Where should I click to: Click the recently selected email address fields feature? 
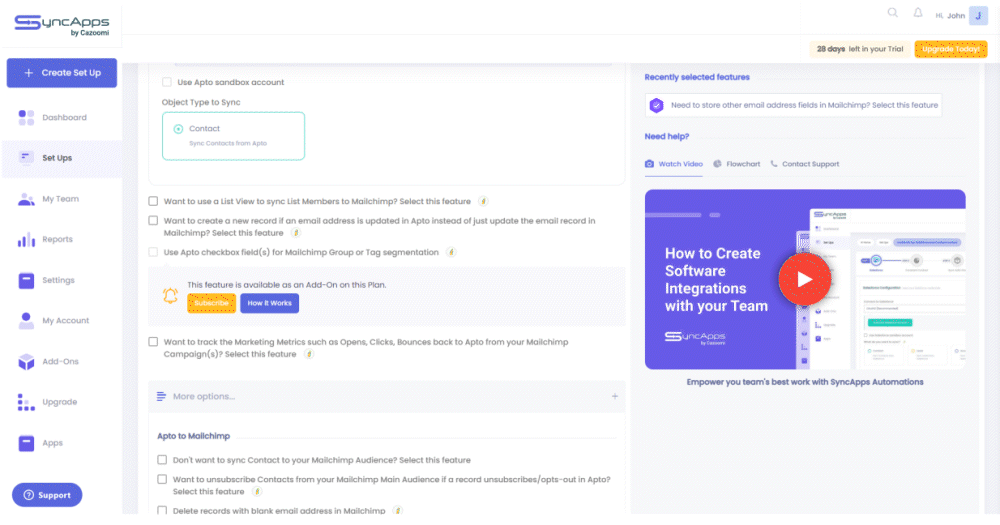click(x=793, y=105)
